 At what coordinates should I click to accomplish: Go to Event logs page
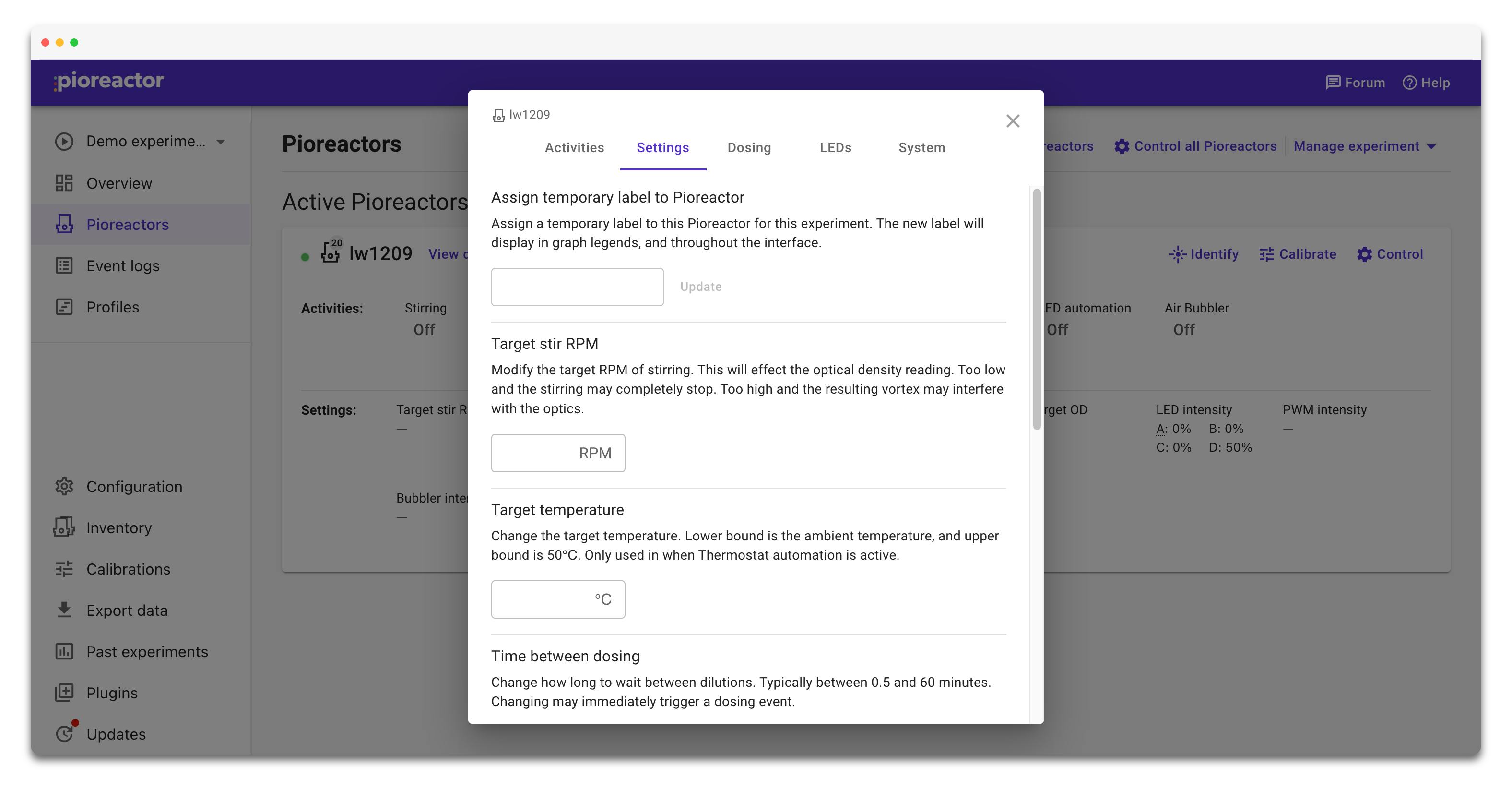point(141,266)
